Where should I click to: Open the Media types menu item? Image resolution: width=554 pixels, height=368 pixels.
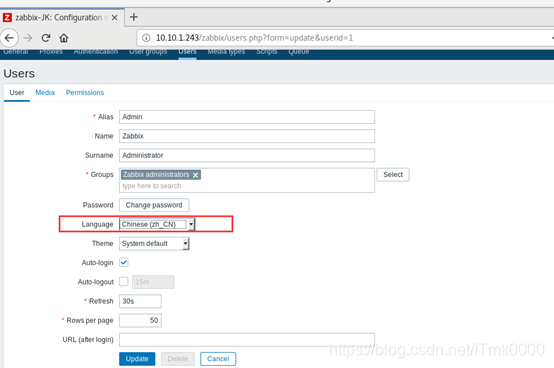pos(226,52)
